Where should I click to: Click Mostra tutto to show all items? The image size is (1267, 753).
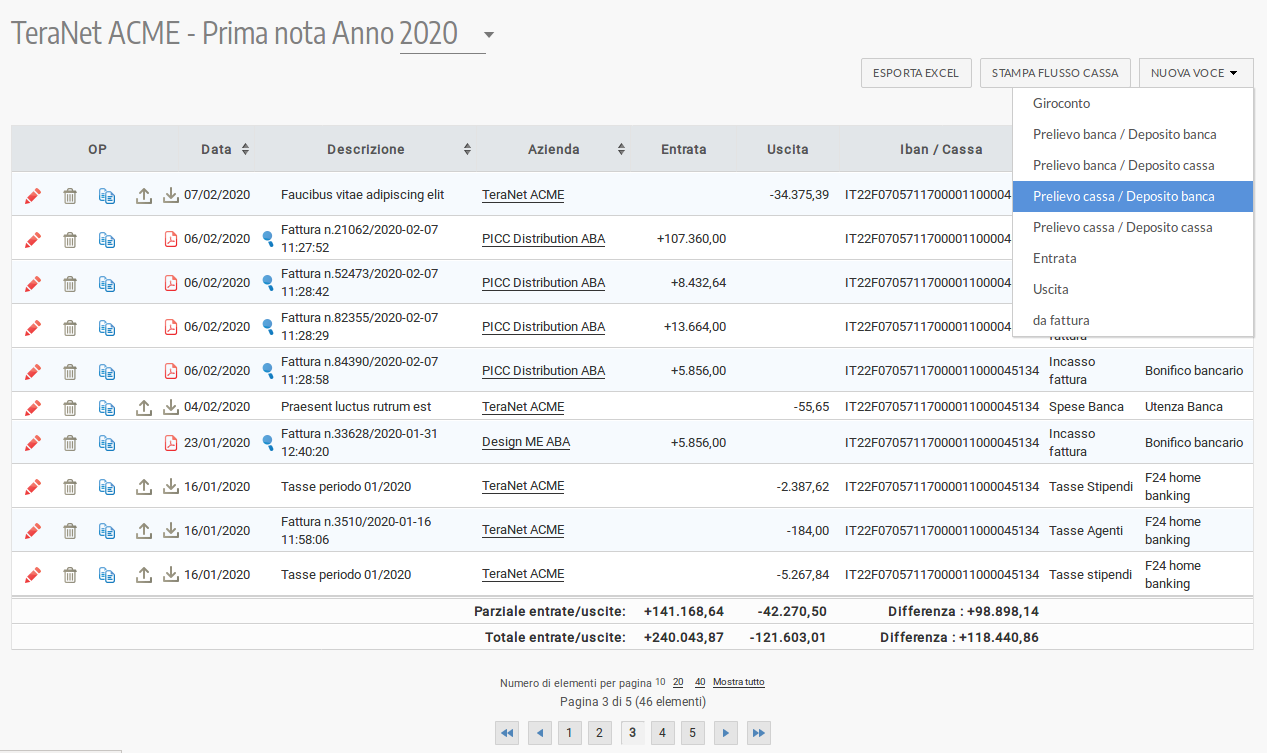(738, 682)
